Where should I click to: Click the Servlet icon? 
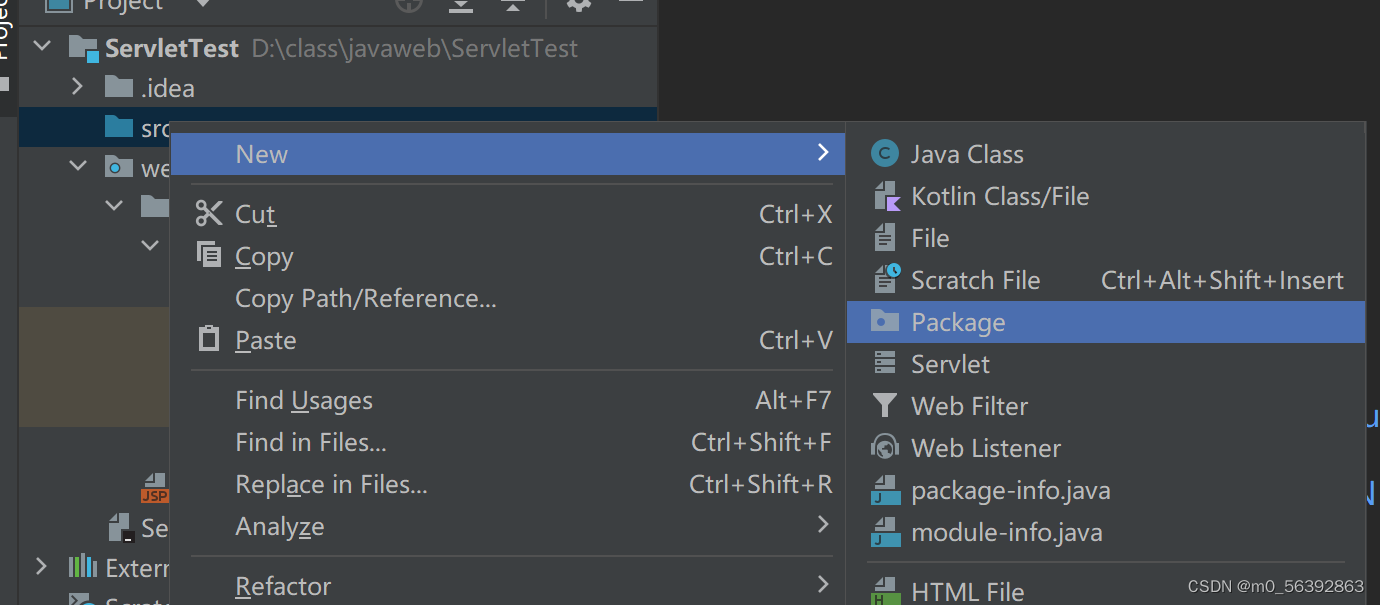pyautogui.click(x=885, y=364)
